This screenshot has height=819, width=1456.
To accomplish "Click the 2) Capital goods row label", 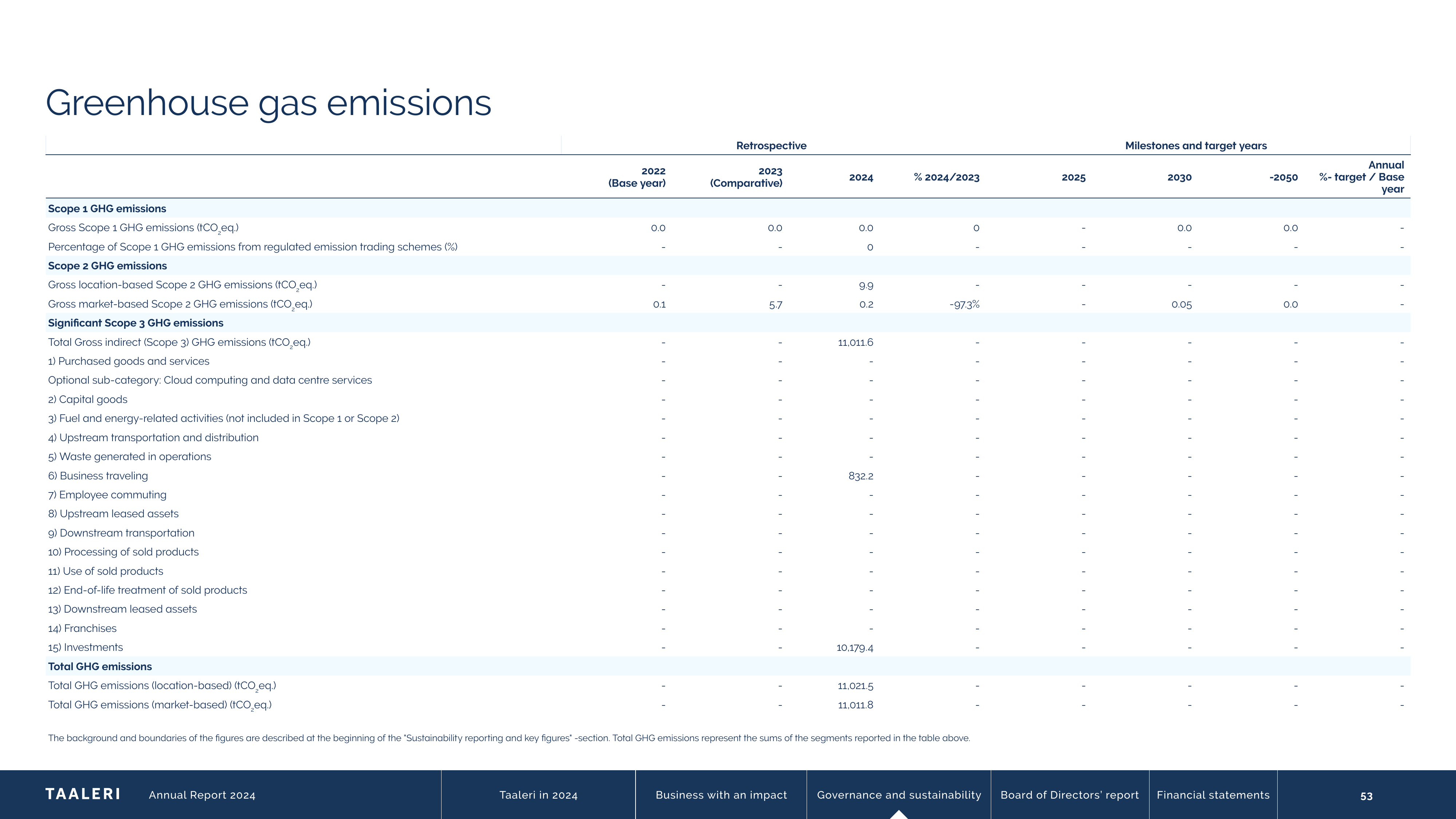I will [88, 400].
